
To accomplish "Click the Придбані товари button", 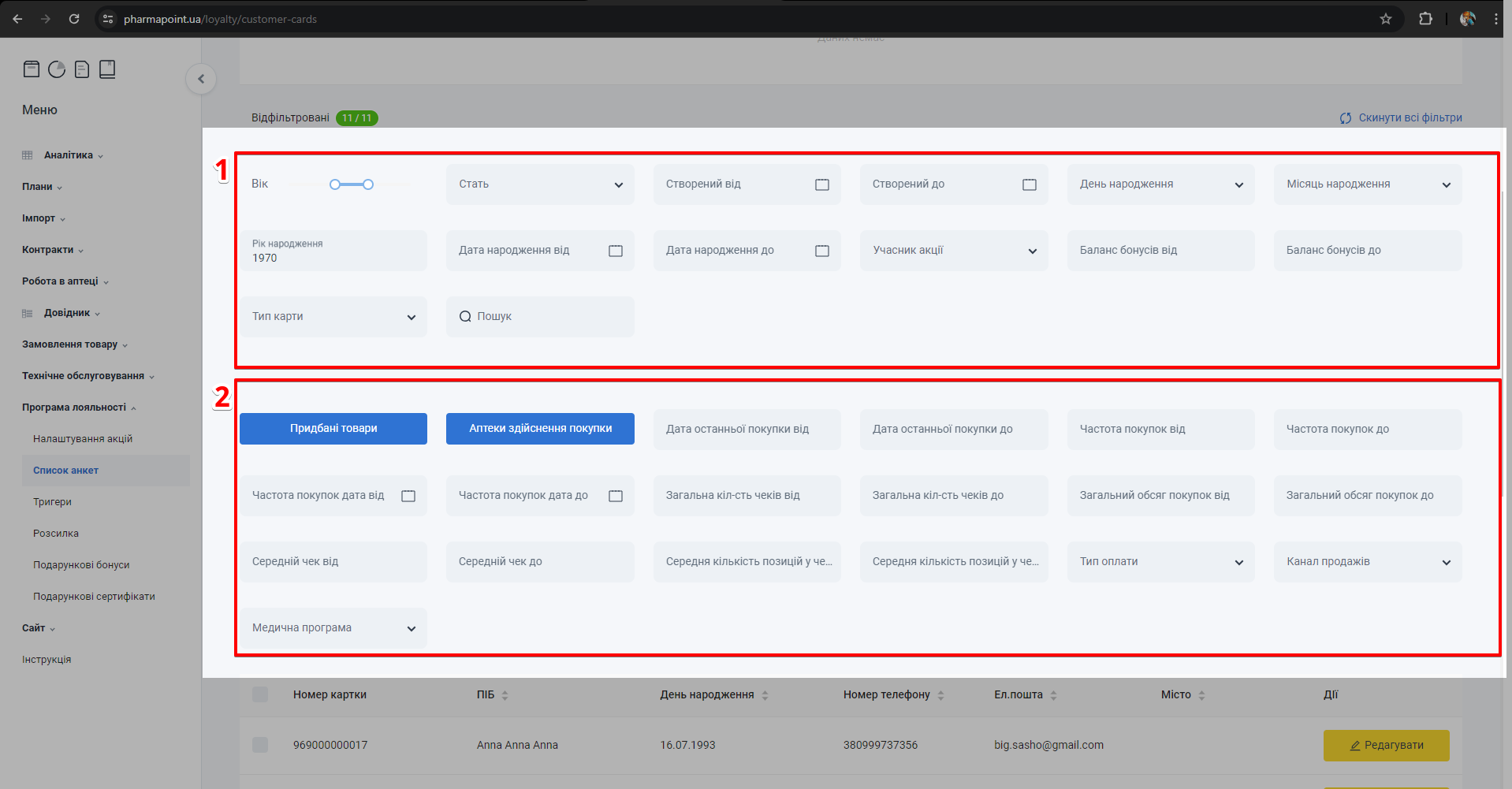I will pyautogui.click(x=333, y=429).
